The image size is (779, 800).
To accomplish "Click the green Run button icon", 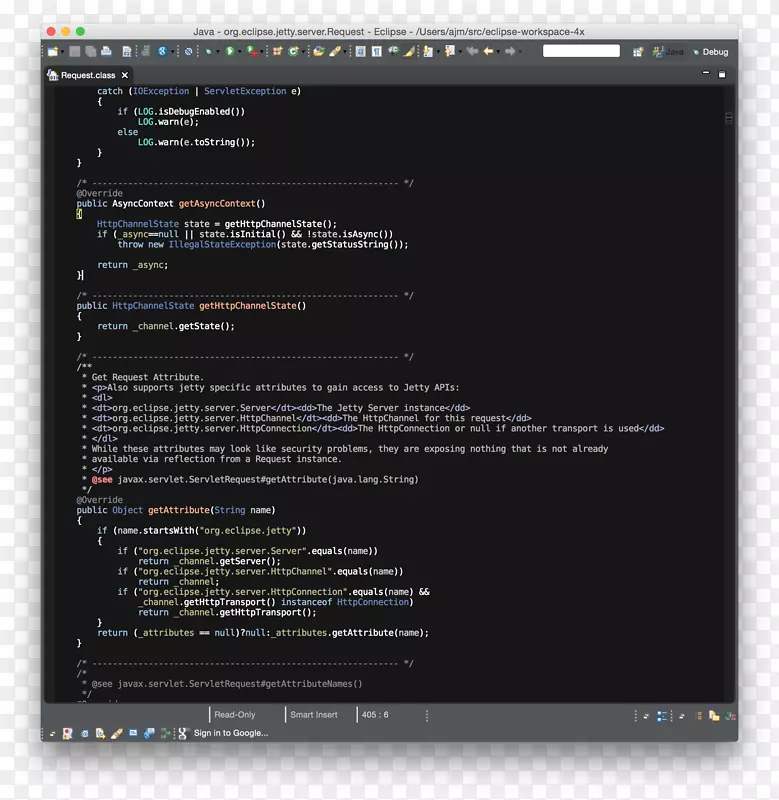I will tap(229, 51).
